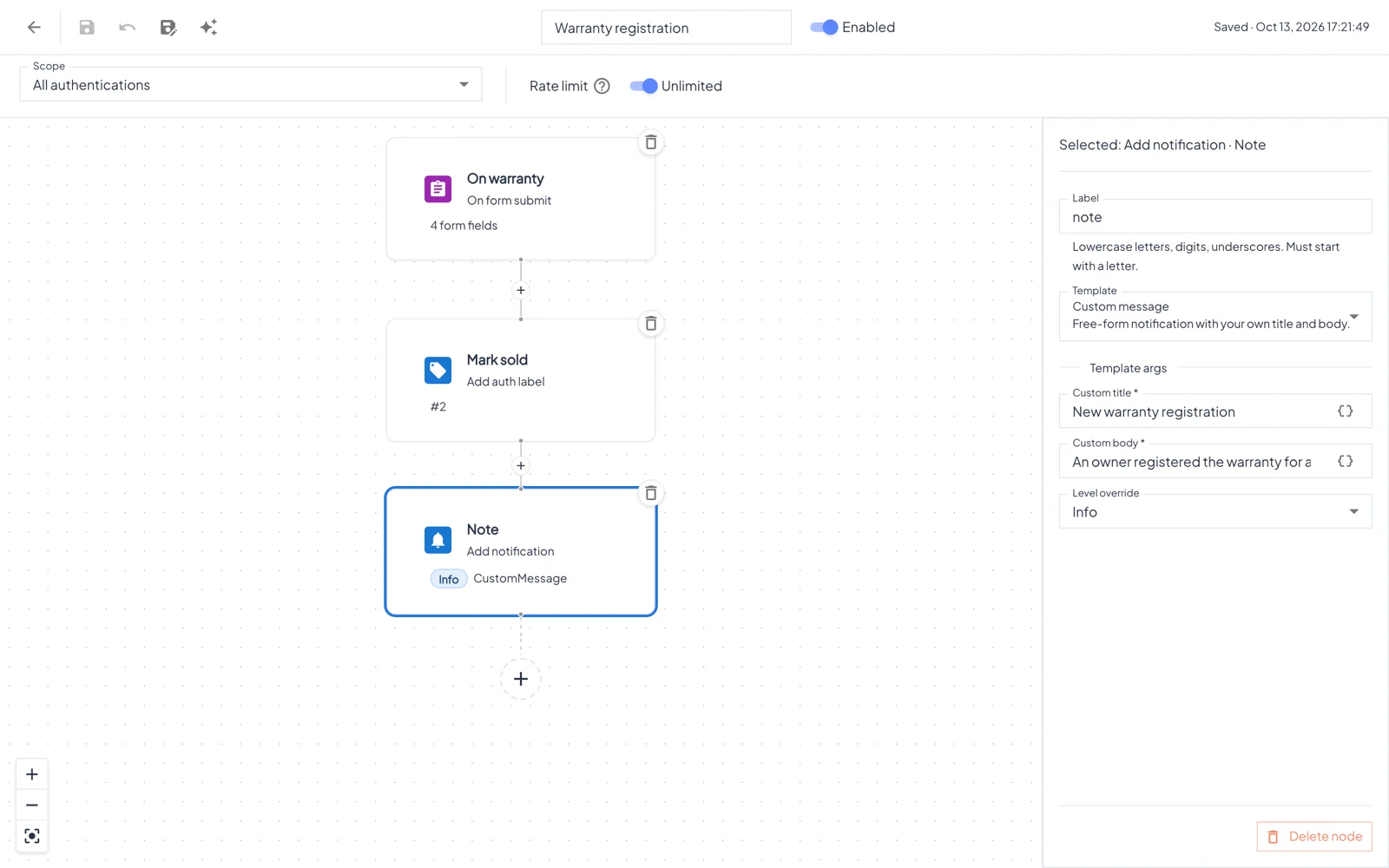Insert variable into Custom title field
1389x868 pixels.
pos(1346,411)
